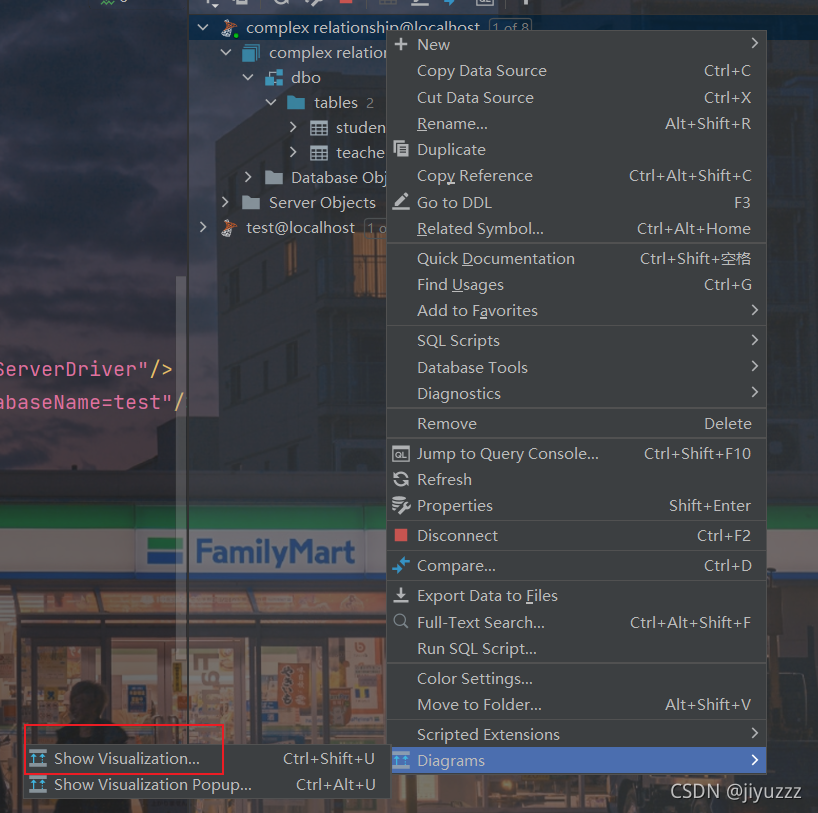Expand the teacher table node
Screen dimensions: 818x813
[293, 152]
